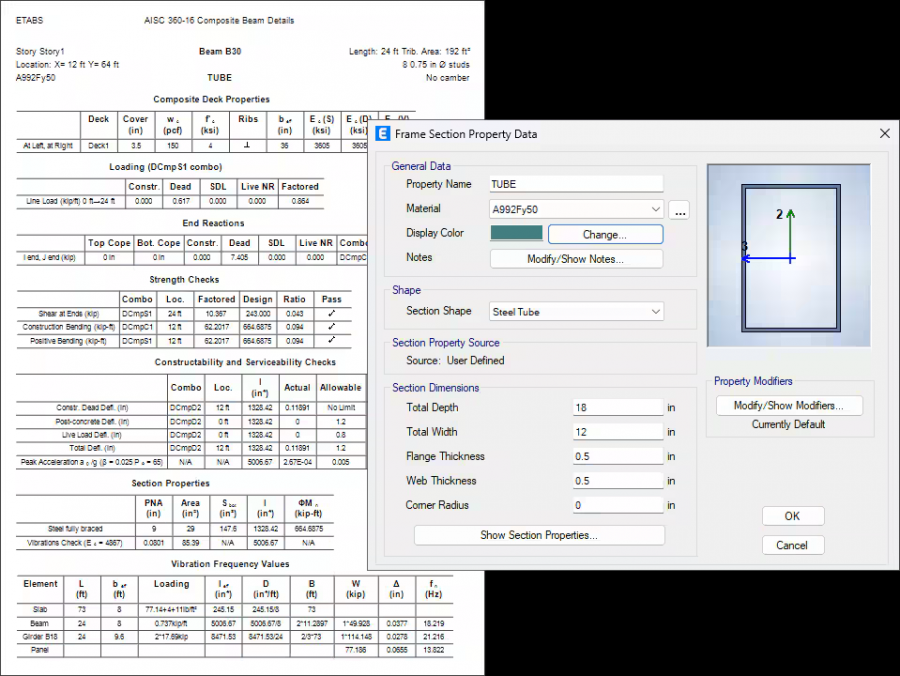Viewport: 900px width, 676px height.
Task: Click the Peak Acceleration row label
Action: click(92, 462)
